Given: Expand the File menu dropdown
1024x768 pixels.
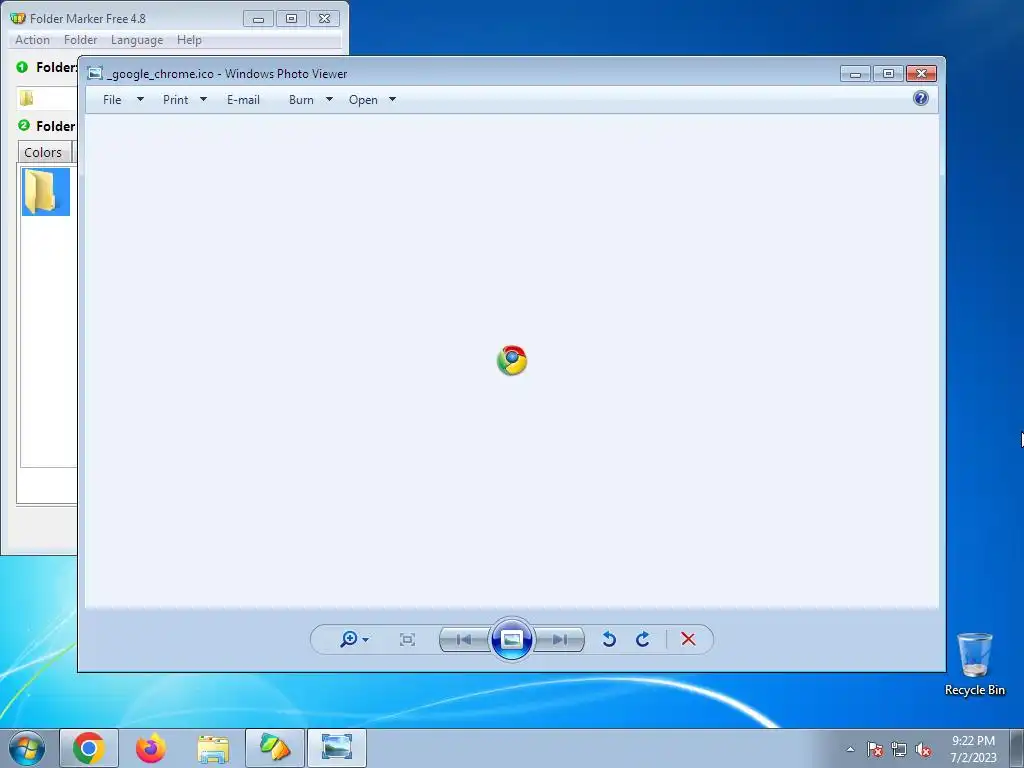Looking at the screenshot, I should (x=140, y=99).
